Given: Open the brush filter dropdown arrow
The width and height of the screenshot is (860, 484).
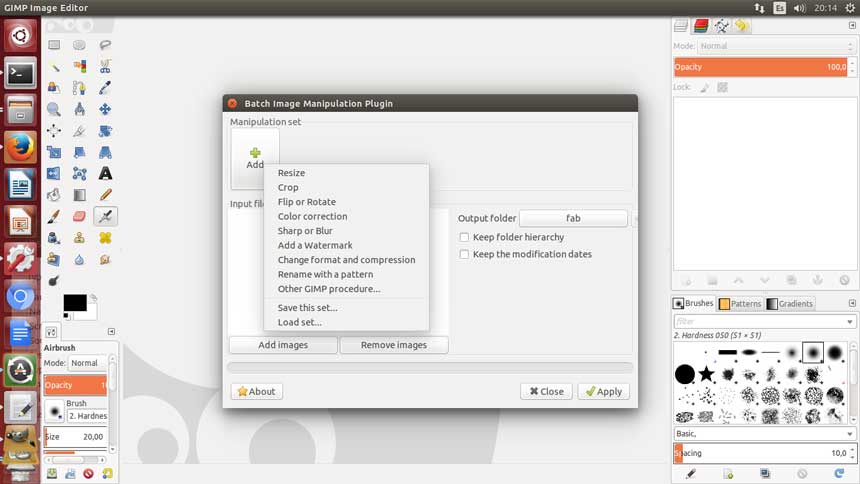Looking at the screenshot, I should point(850,322).
